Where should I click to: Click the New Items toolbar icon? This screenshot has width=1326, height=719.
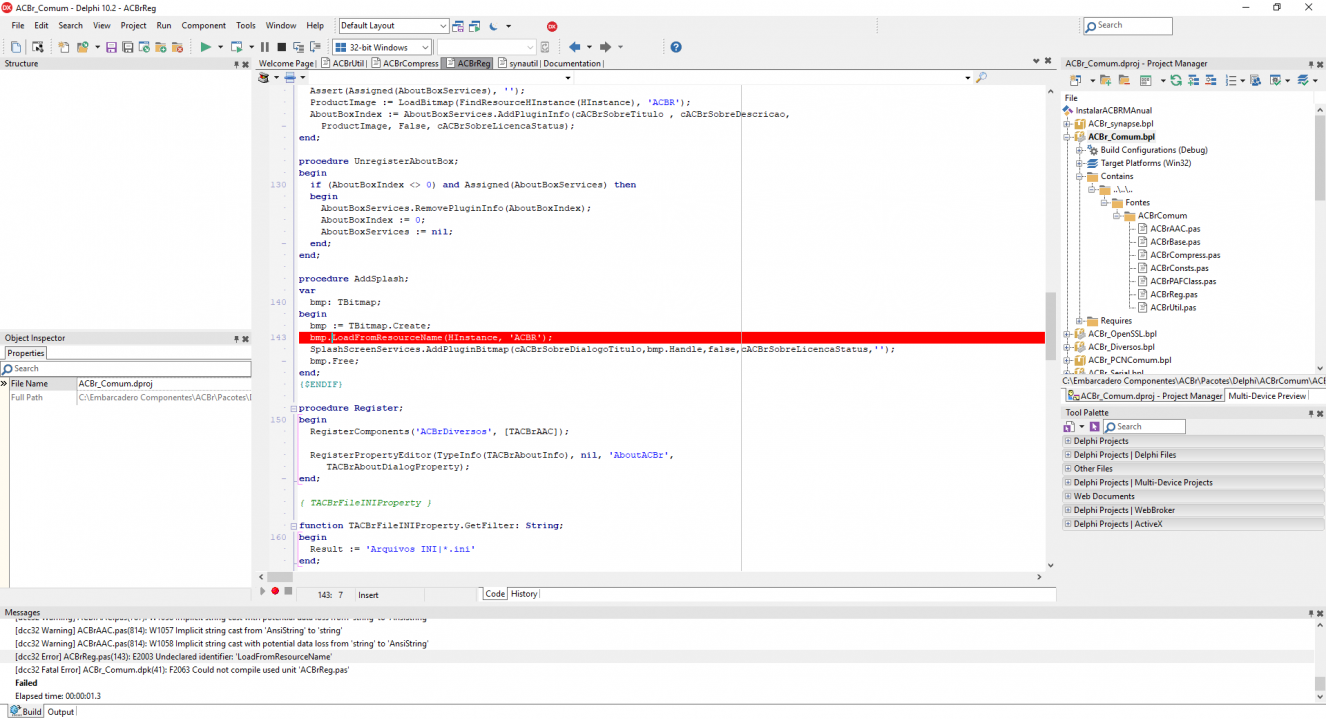coord(63,47)
